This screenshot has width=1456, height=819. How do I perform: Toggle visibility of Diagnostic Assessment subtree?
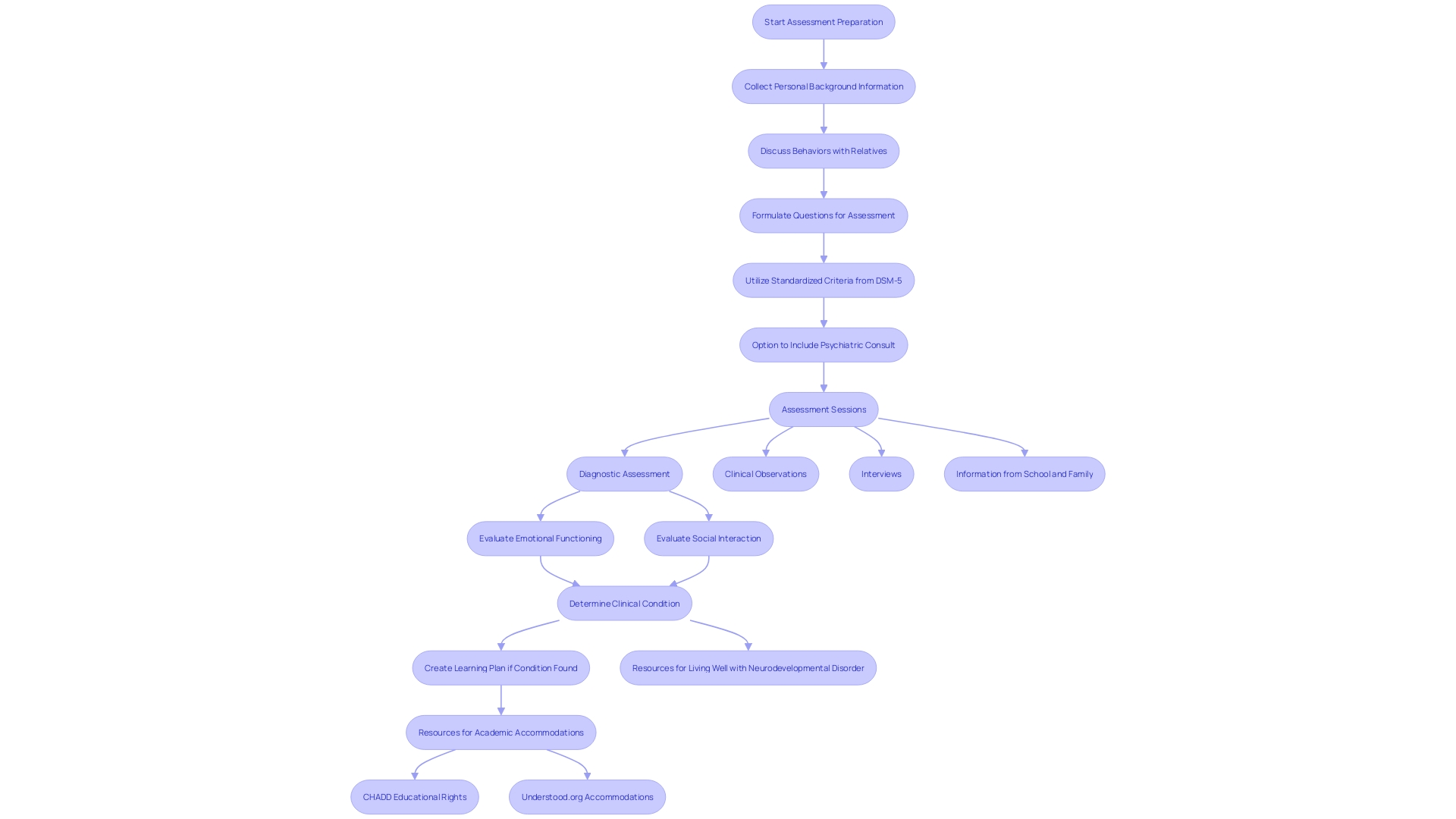coord(624,473)
